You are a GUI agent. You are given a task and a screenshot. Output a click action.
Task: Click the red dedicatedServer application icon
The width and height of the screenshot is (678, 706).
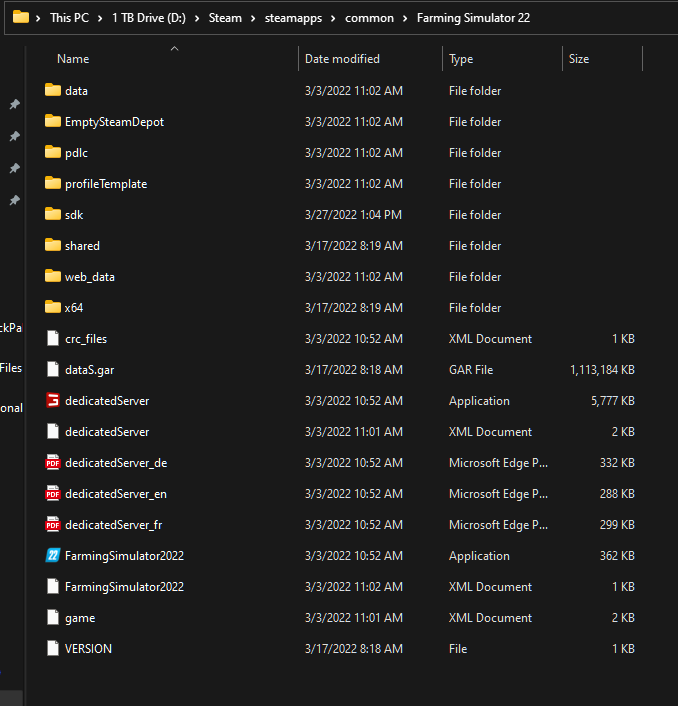(53, 400)
